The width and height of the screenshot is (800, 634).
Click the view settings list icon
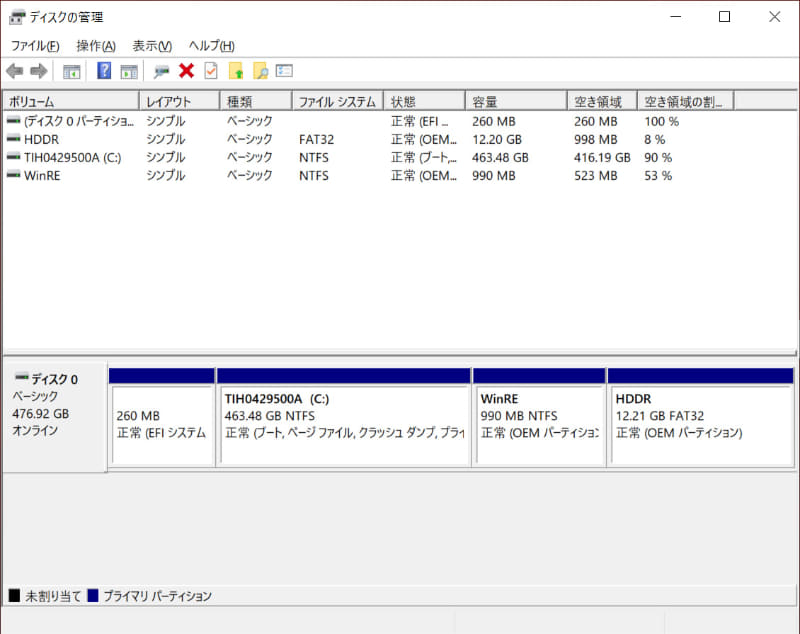[284, 70]
